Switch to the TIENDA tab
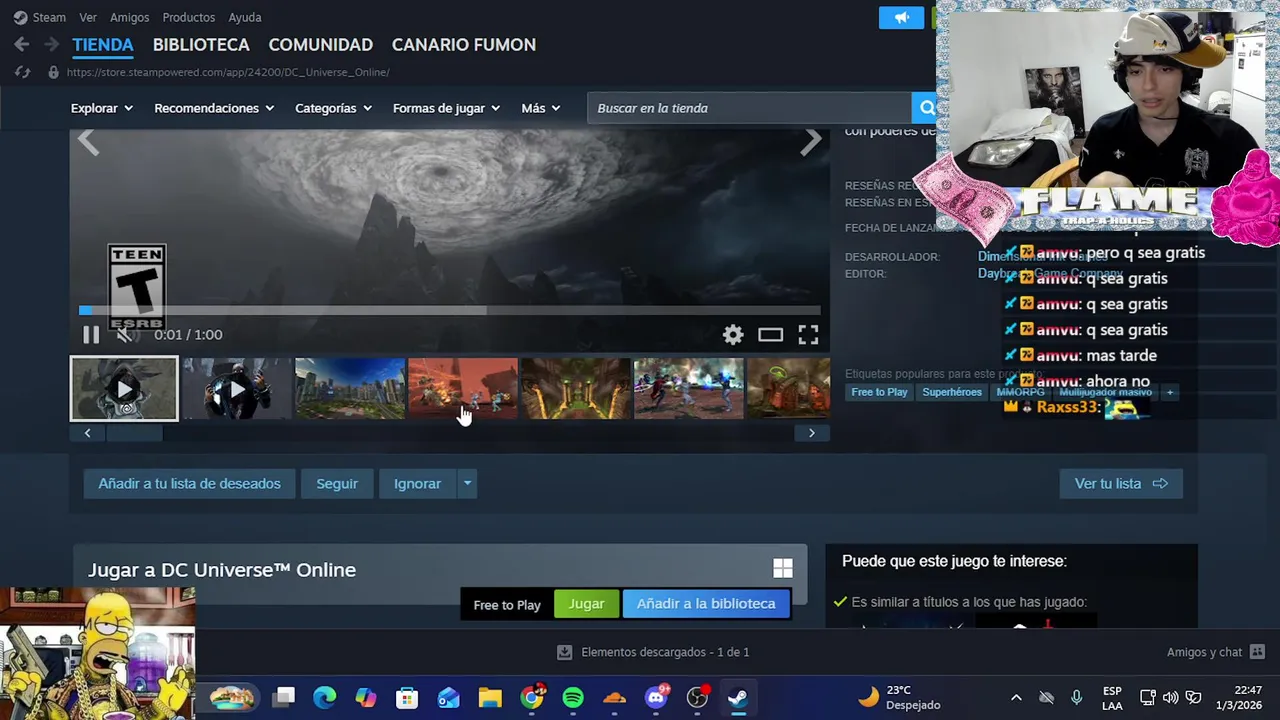The width and height of the screenshot is (1280, 720). (x=103, y=45)
